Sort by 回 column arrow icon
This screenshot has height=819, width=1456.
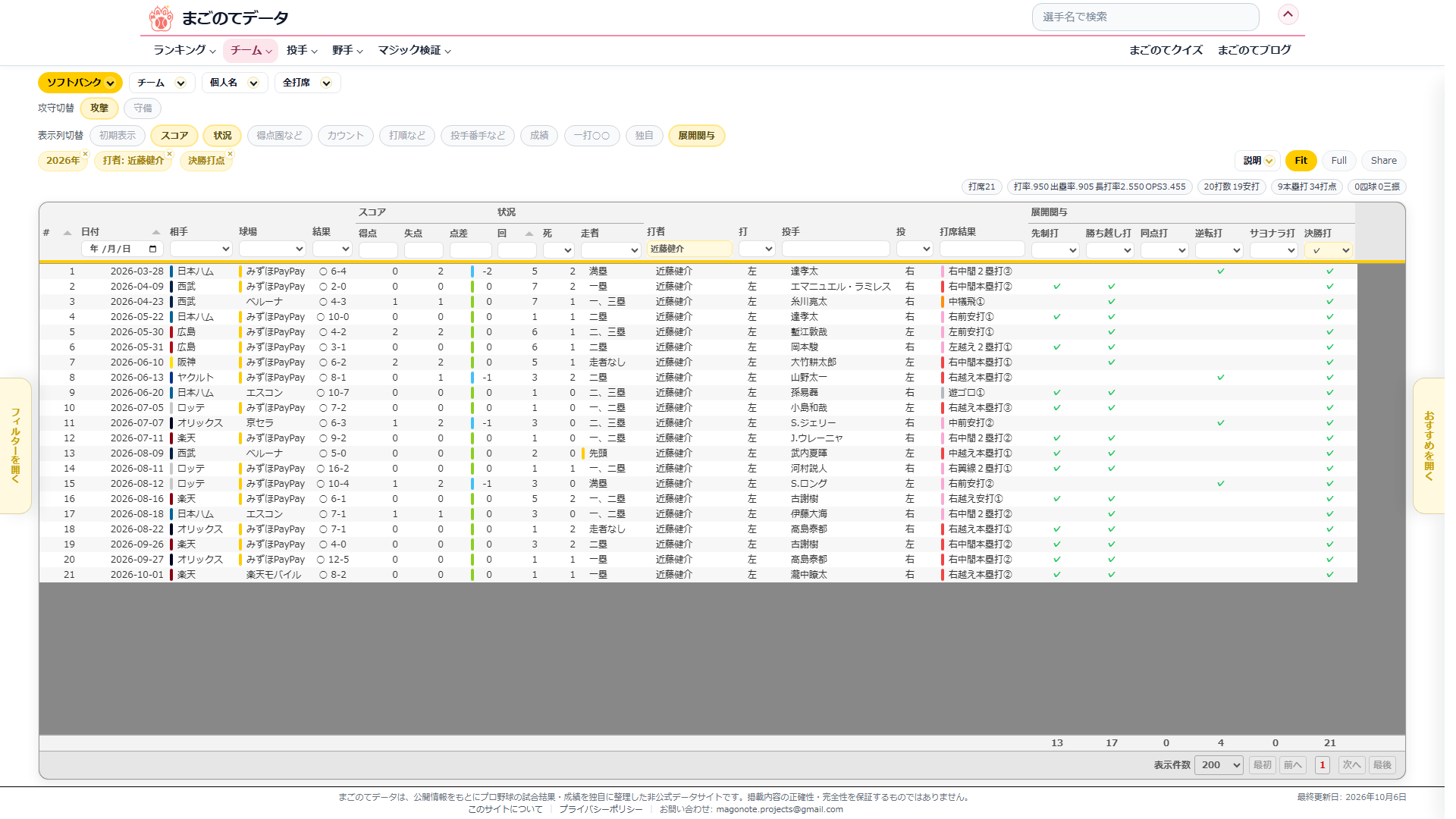click(529, 234)
